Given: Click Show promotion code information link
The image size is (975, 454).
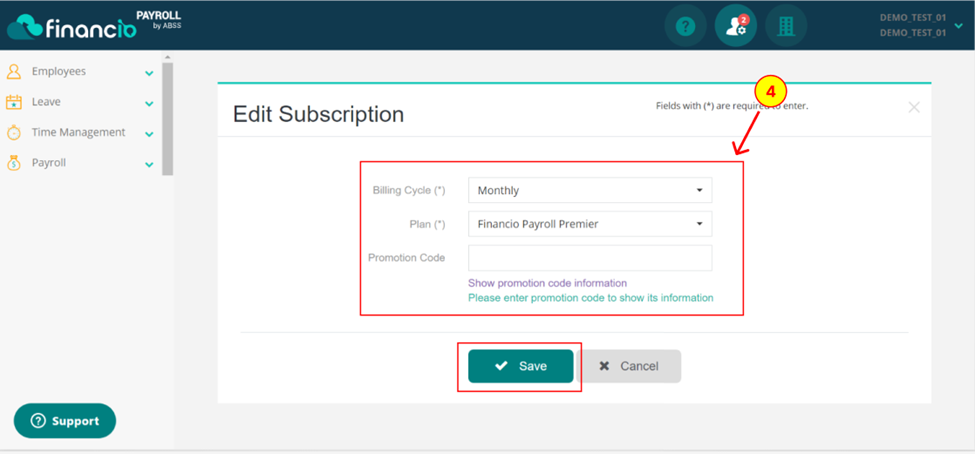Looking at the screenshot, I should 547,284.
